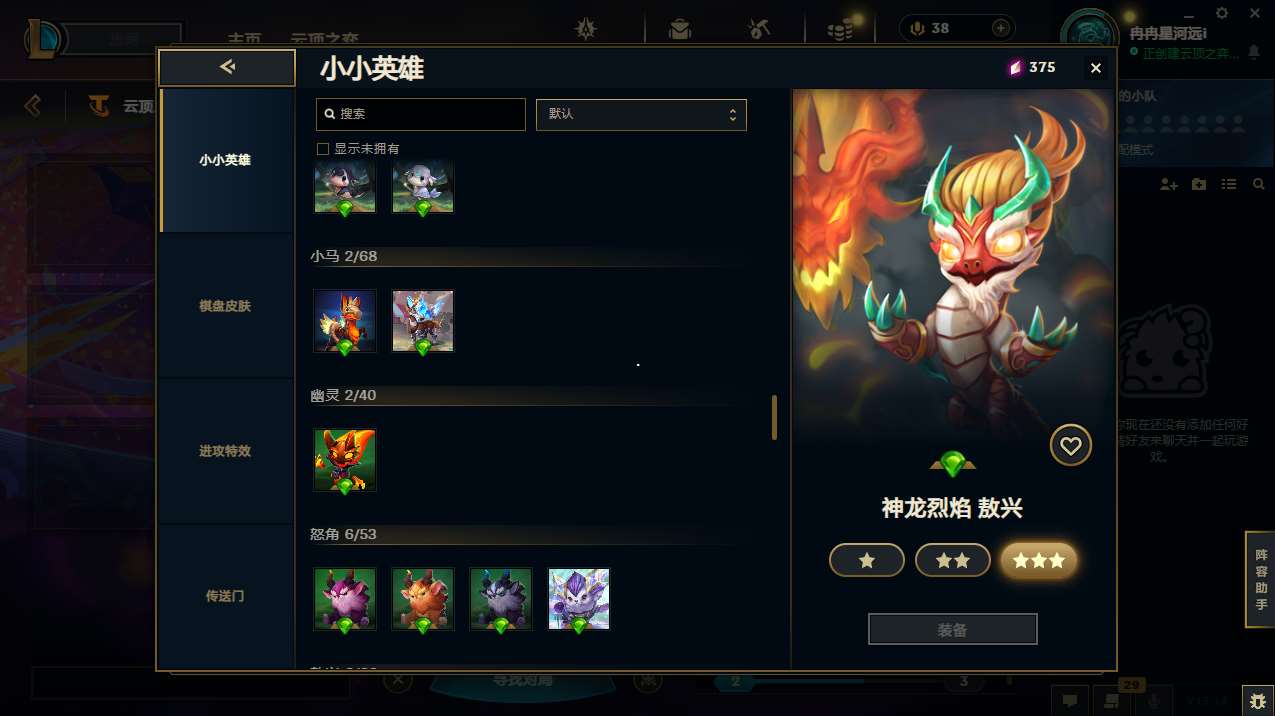Open the bug report icon in the corner
Viewport: 1275px width, 716px height.
coord(1257,701)
